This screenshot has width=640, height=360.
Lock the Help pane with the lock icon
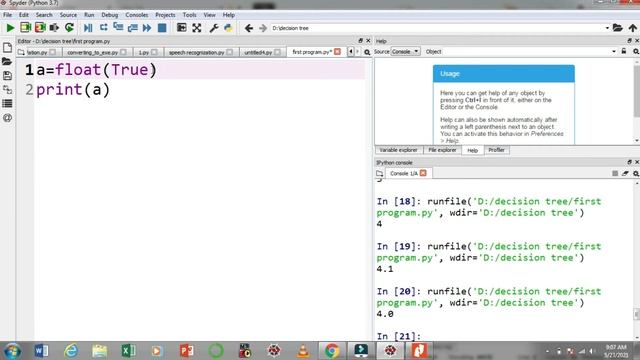[x=624, y=51]
